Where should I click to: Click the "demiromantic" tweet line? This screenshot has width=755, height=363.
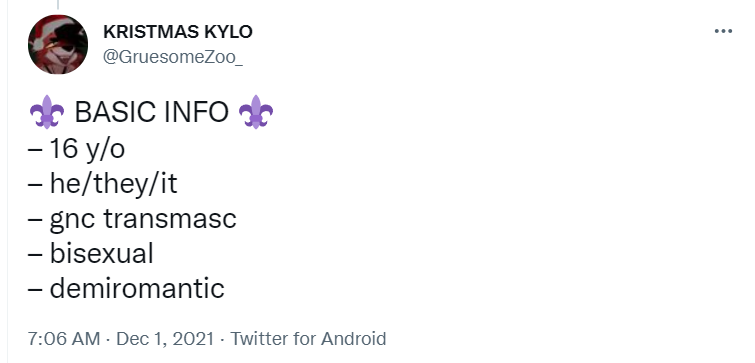coord(126,288)
